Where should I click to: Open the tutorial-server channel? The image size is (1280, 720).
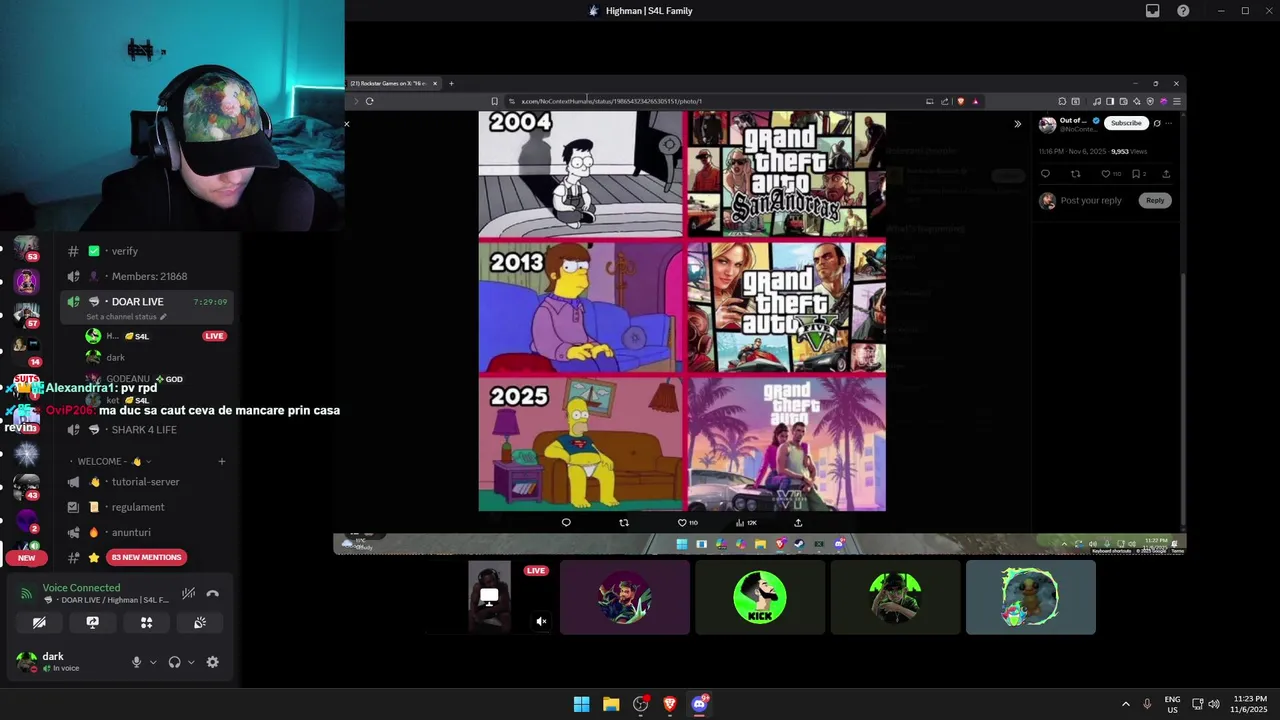tap(147, 482)
